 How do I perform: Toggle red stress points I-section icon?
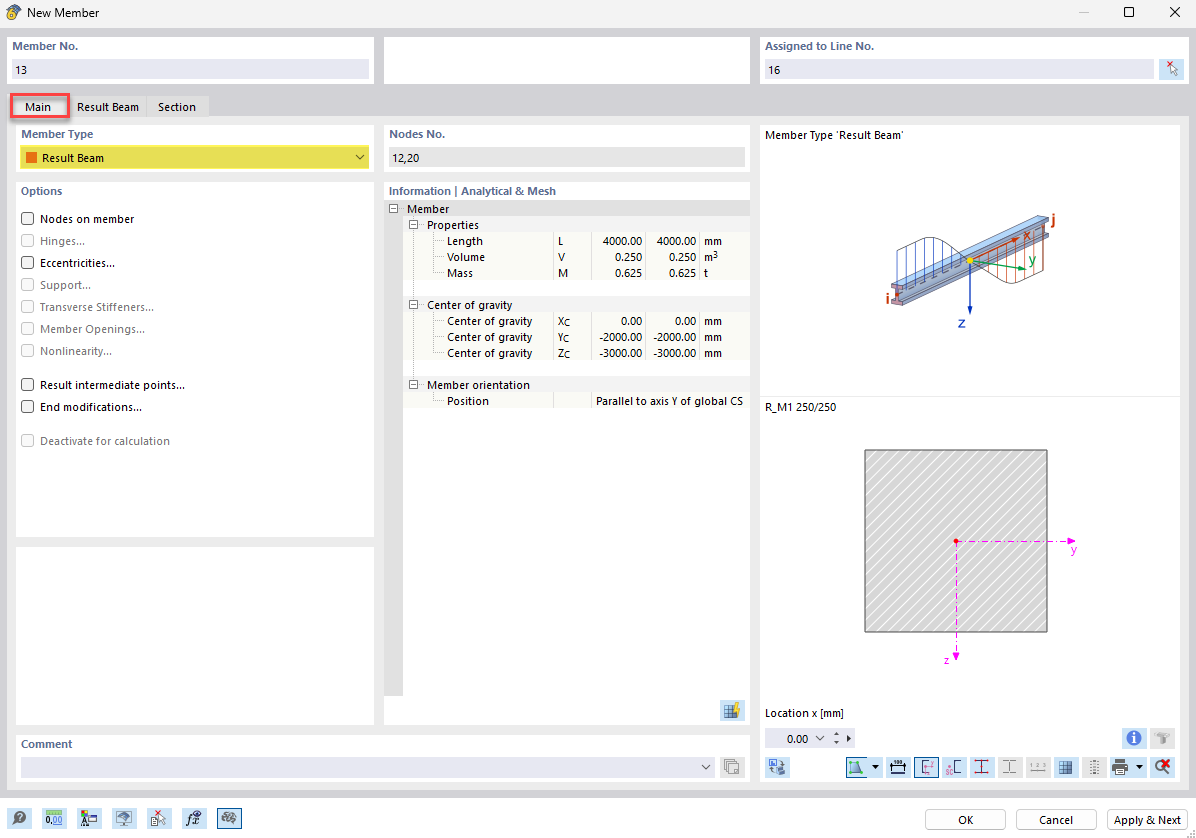tap(982, 767)
